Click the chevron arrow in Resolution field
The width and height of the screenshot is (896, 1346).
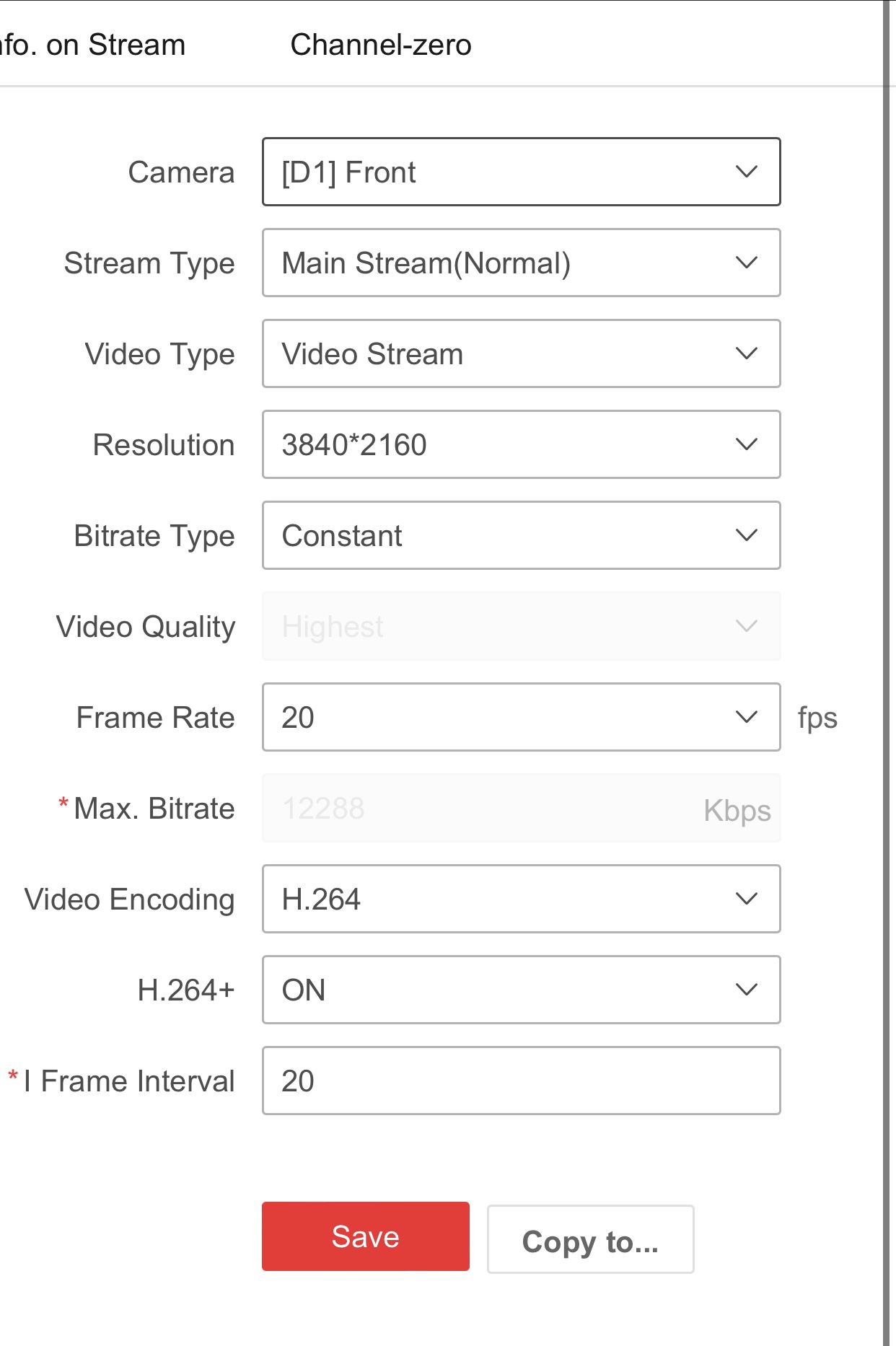[x=746, y=444]
